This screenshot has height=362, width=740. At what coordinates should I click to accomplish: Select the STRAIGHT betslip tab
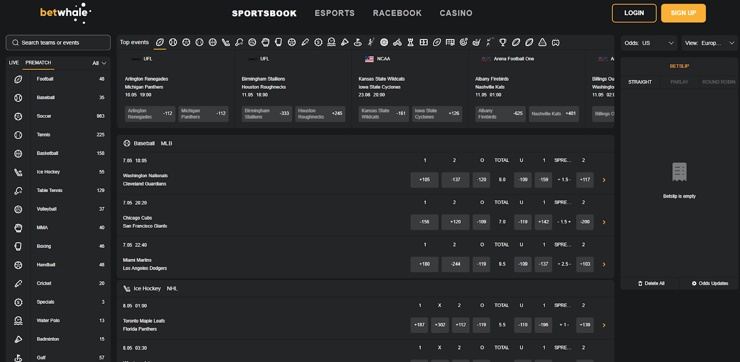click(640, 82)
